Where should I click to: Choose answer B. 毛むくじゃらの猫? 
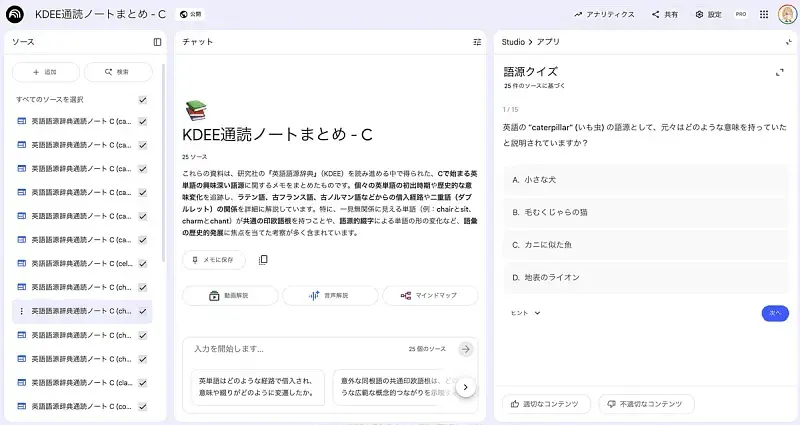pos(646,212)
